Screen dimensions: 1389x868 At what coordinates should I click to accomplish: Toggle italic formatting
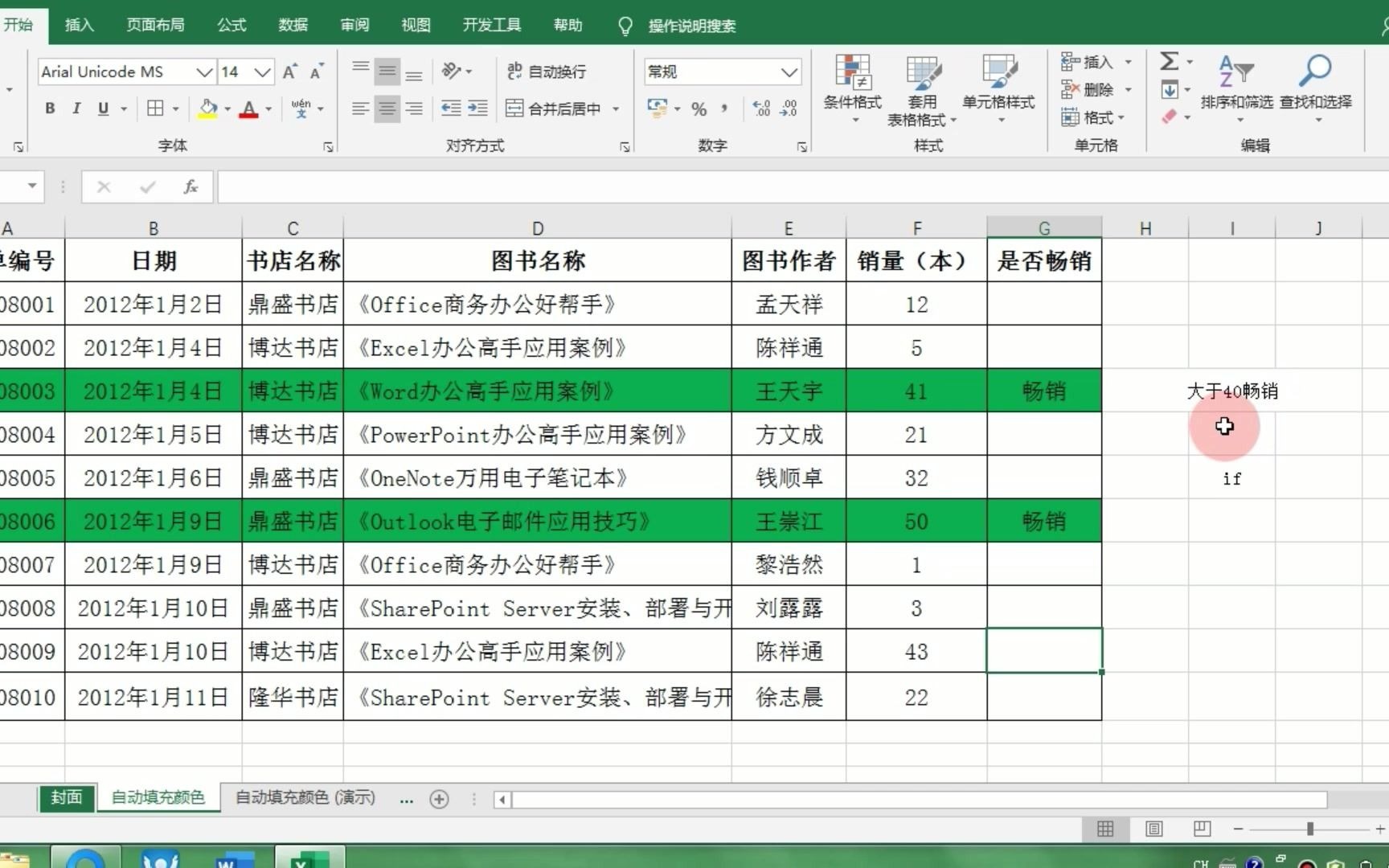click(x=76, y=108)
